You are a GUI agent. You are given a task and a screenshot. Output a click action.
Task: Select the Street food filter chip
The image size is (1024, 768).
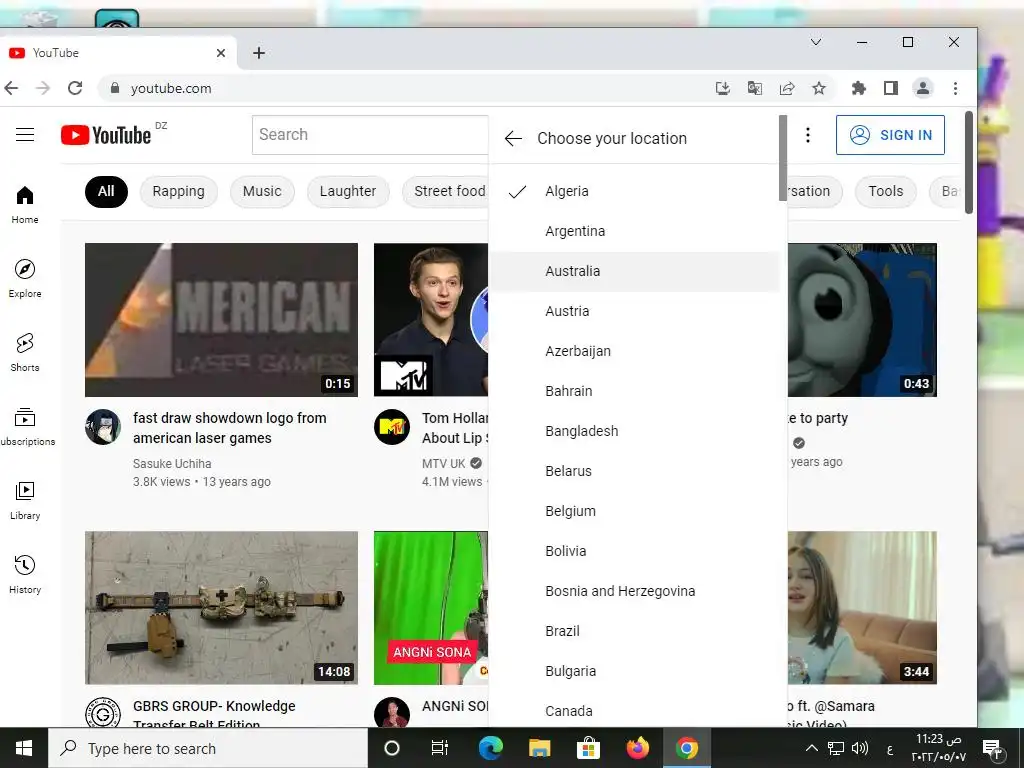[x=445, y=191]
